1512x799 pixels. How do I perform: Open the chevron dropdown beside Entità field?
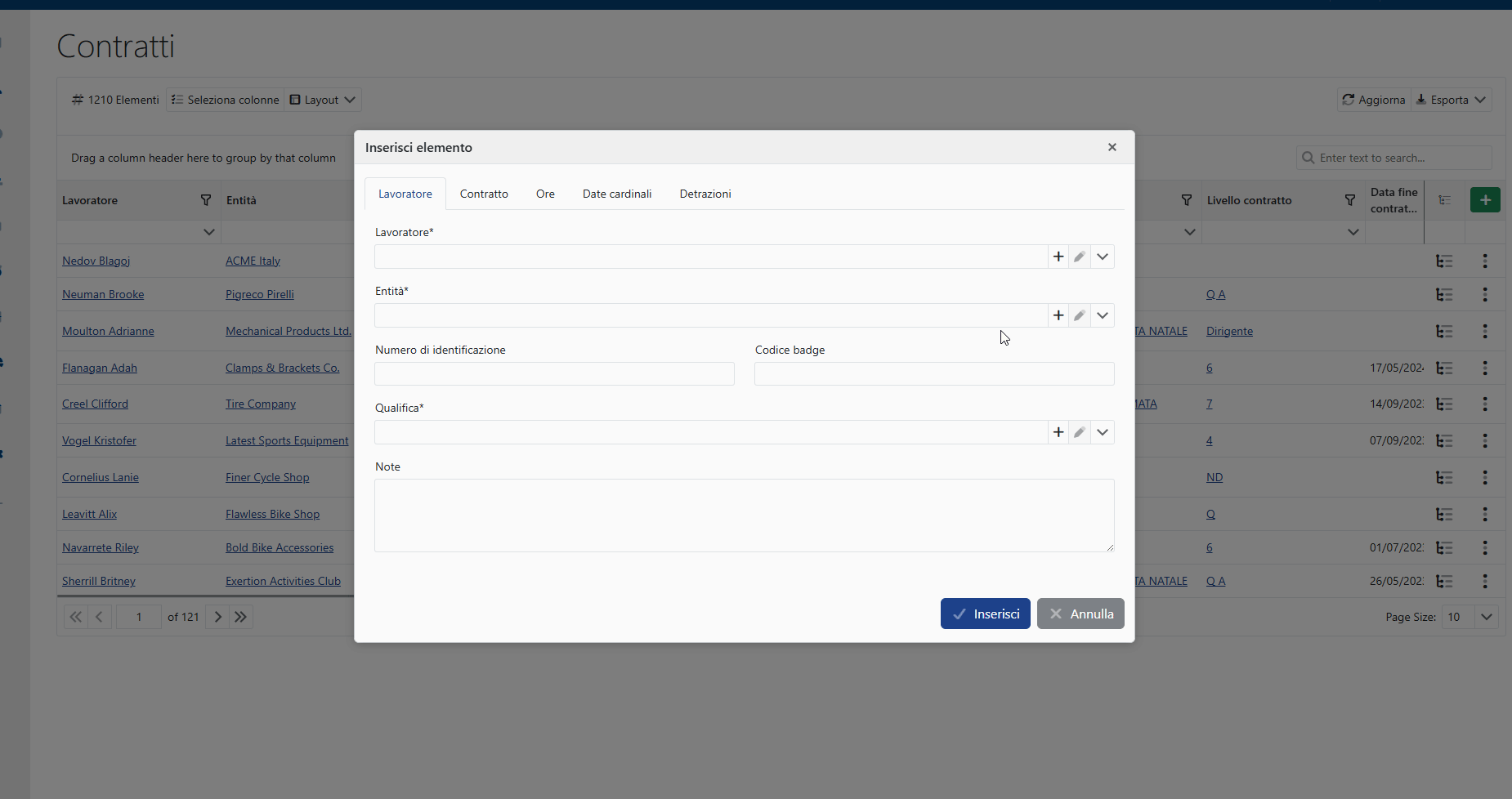pos(1102,315)
